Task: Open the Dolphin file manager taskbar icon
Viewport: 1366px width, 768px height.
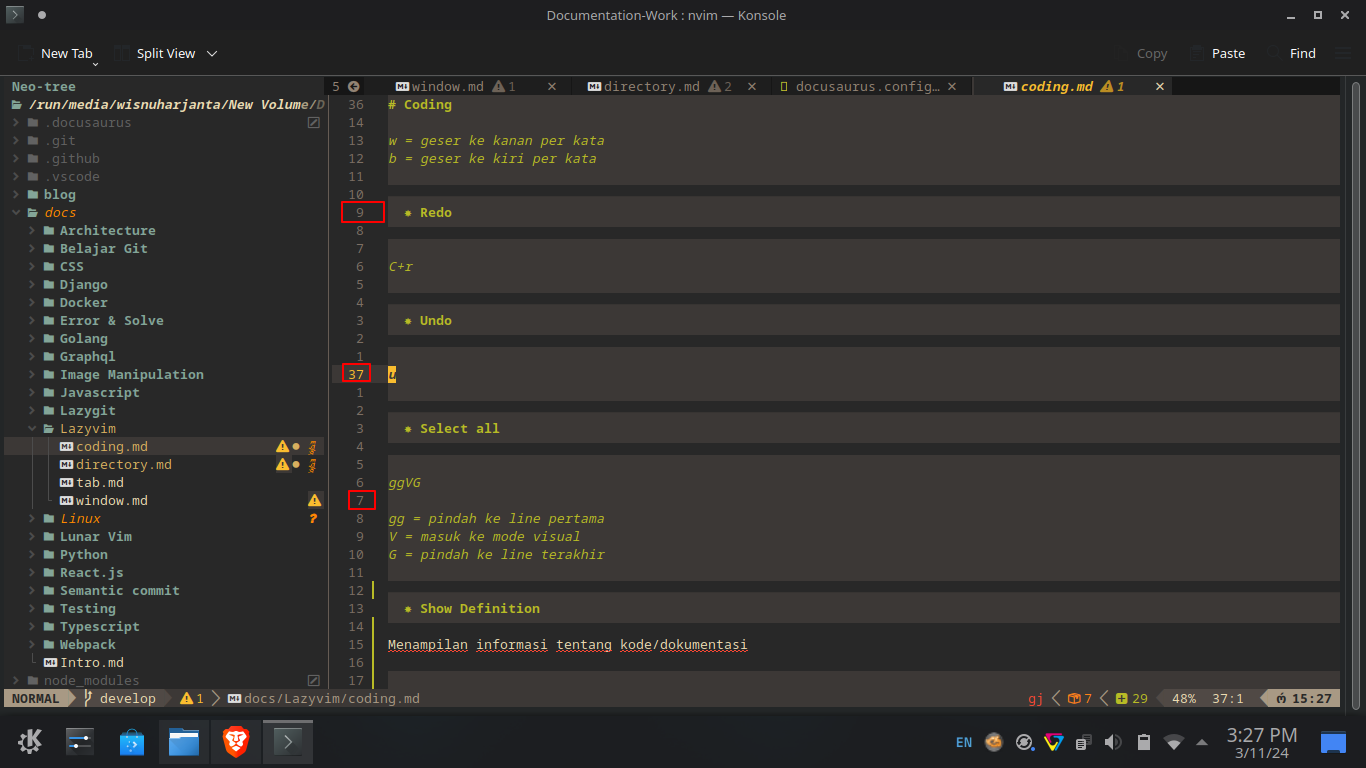Action: point(183,741)
